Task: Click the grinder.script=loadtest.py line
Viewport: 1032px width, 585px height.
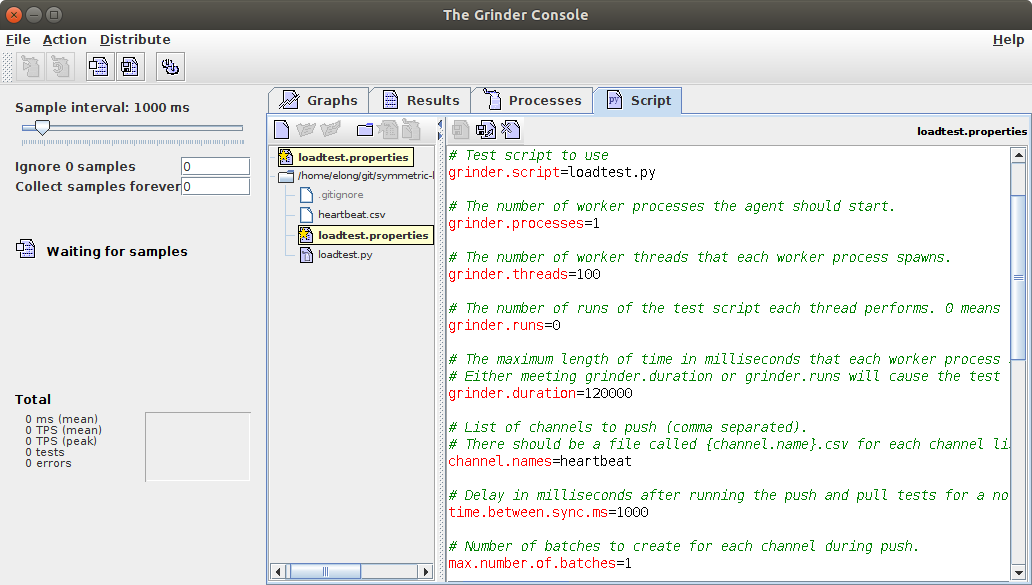Action: [552, 172]
